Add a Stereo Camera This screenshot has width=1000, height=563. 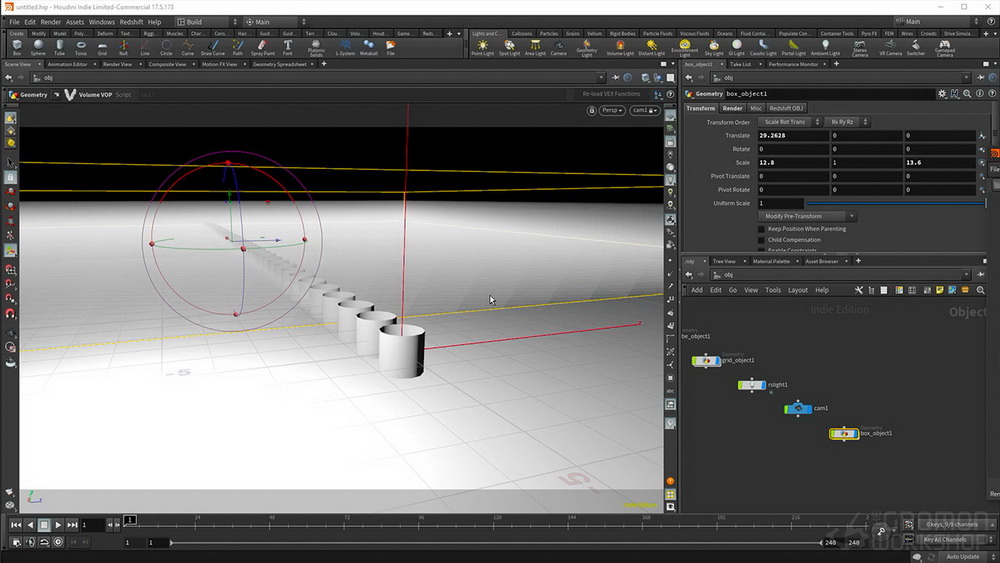tap(860, 48)
